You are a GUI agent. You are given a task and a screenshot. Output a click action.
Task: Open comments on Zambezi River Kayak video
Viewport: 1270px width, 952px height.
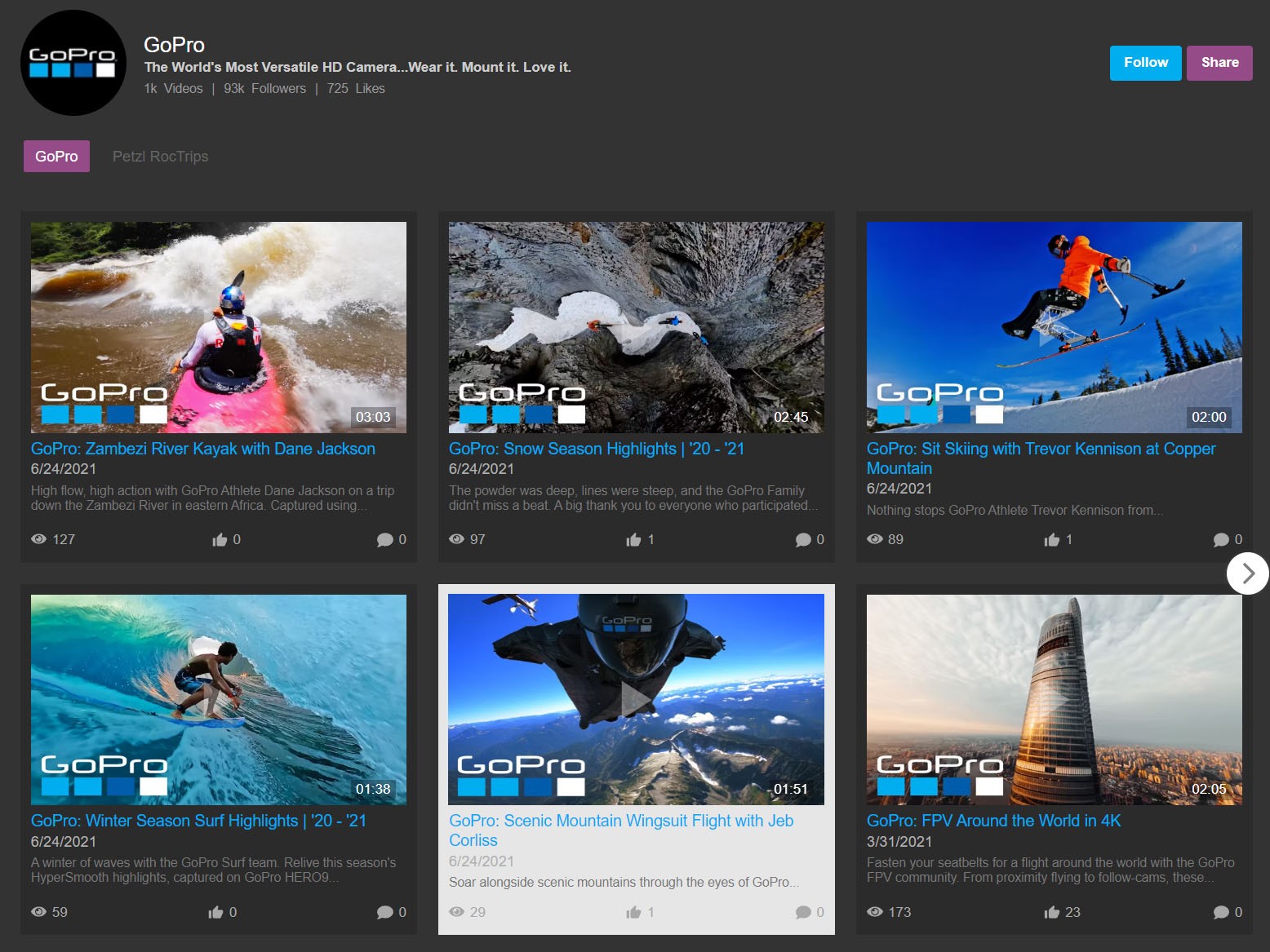(x=384, y=540)
